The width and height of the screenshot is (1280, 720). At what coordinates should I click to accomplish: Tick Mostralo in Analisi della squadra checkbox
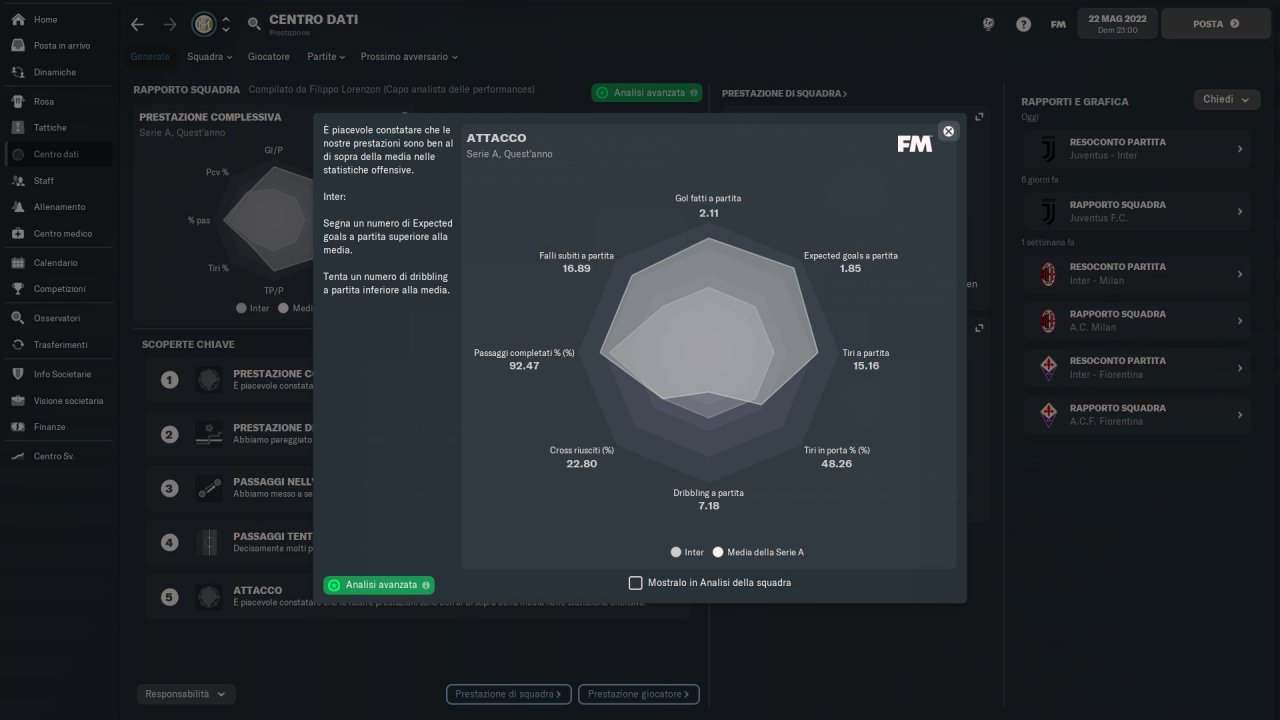click(635, 583)
